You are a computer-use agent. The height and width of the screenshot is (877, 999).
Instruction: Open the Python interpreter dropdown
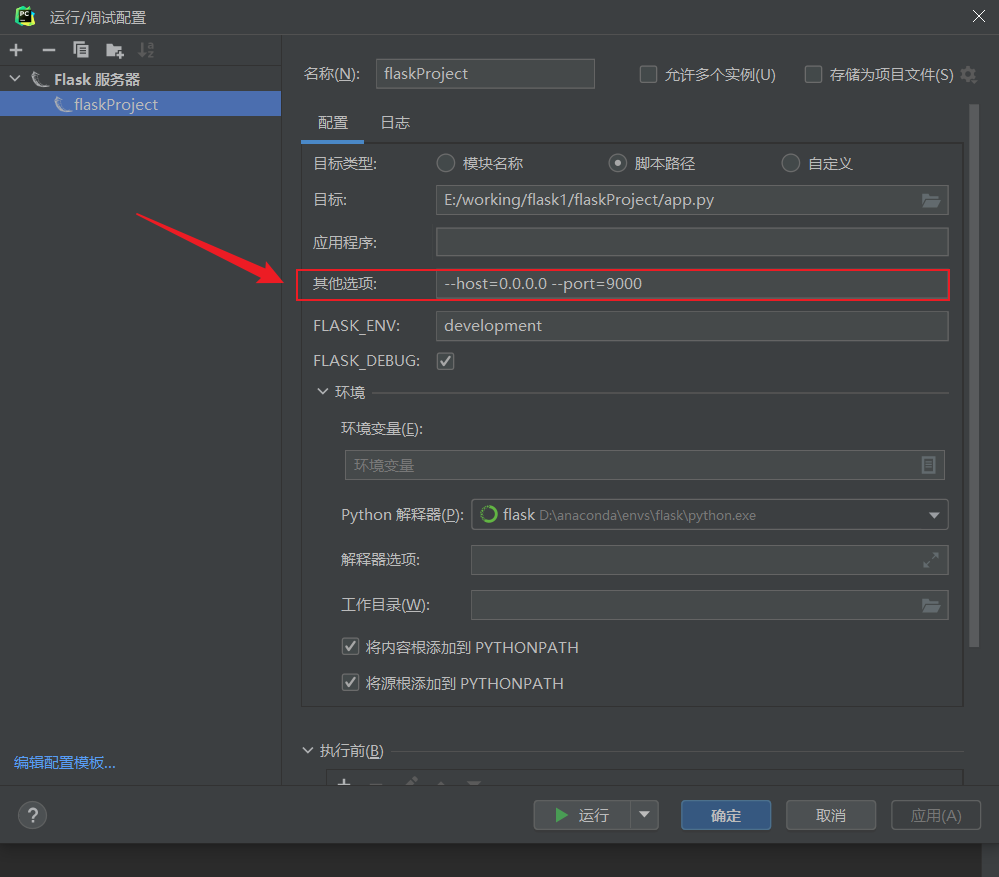(934, 515)
